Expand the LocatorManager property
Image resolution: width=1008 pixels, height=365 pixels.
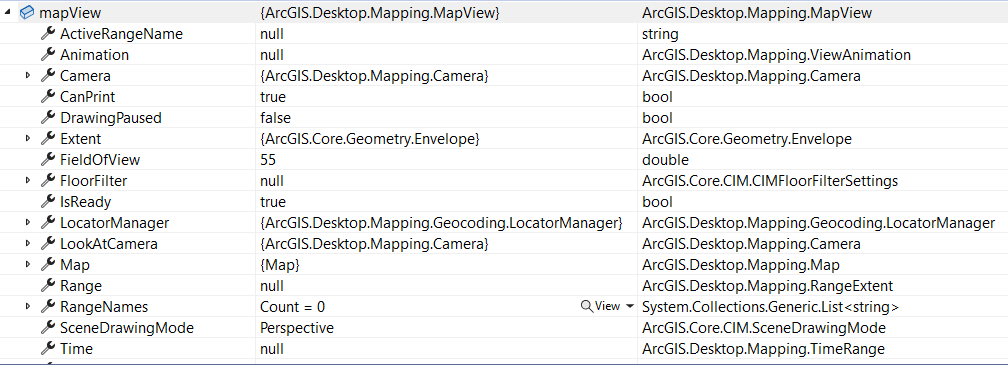click(28, 223)
